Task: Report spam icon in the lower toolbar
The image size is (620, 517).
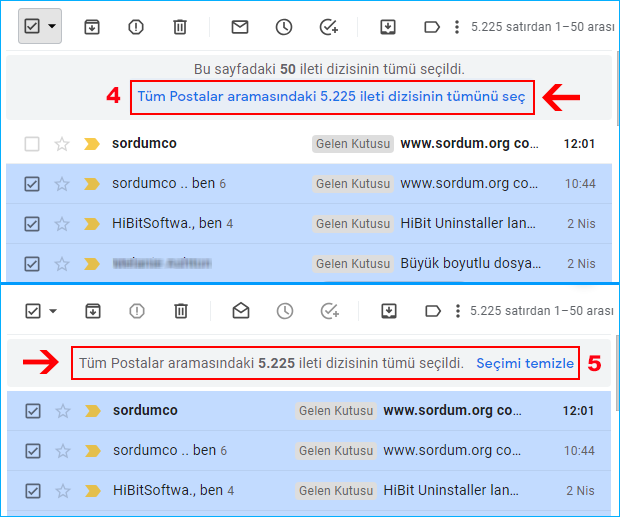Action: [137, 311]
